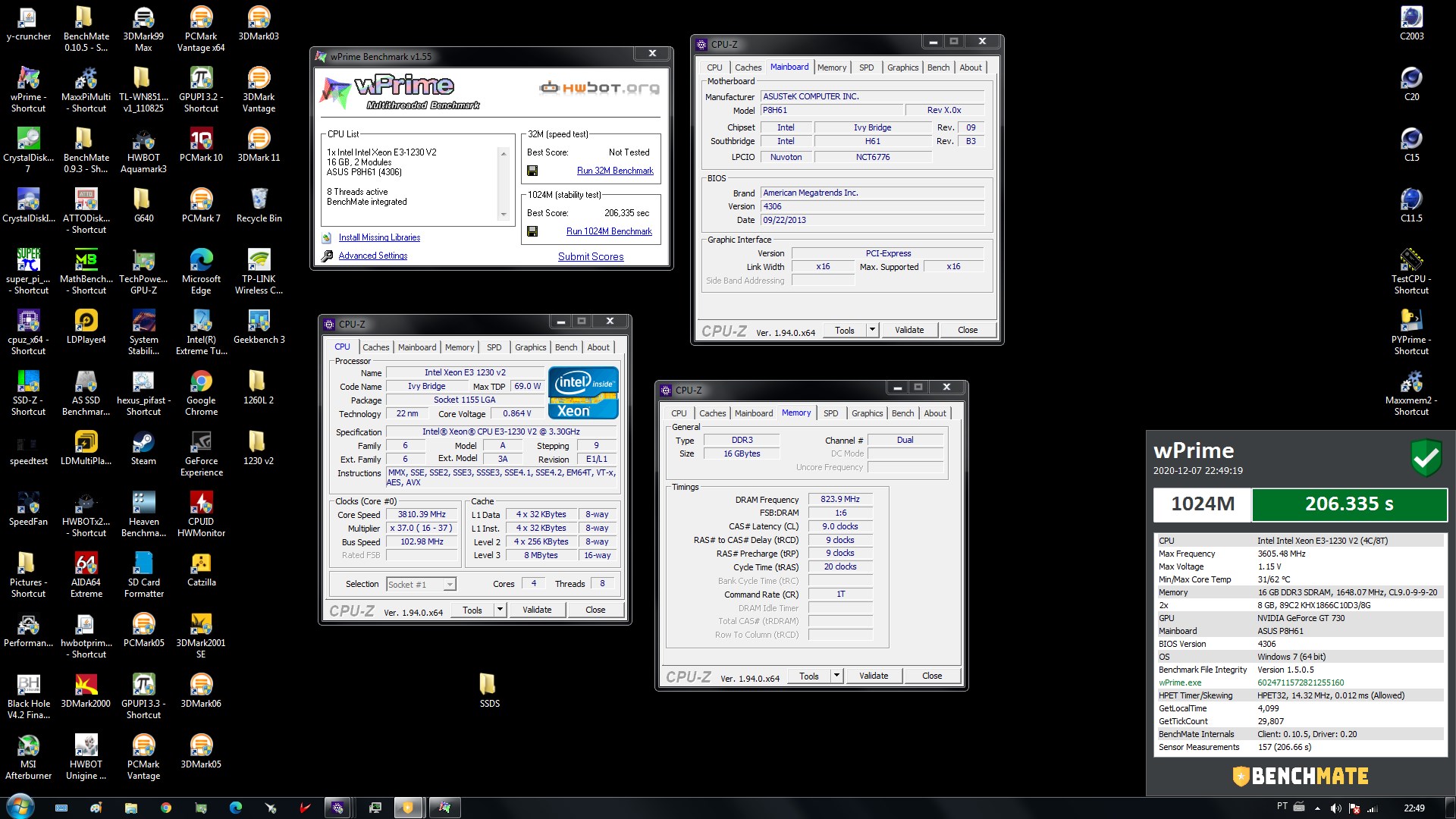Click the taskbar clock showing 22:49
1456x819 pixels.
1414,808
